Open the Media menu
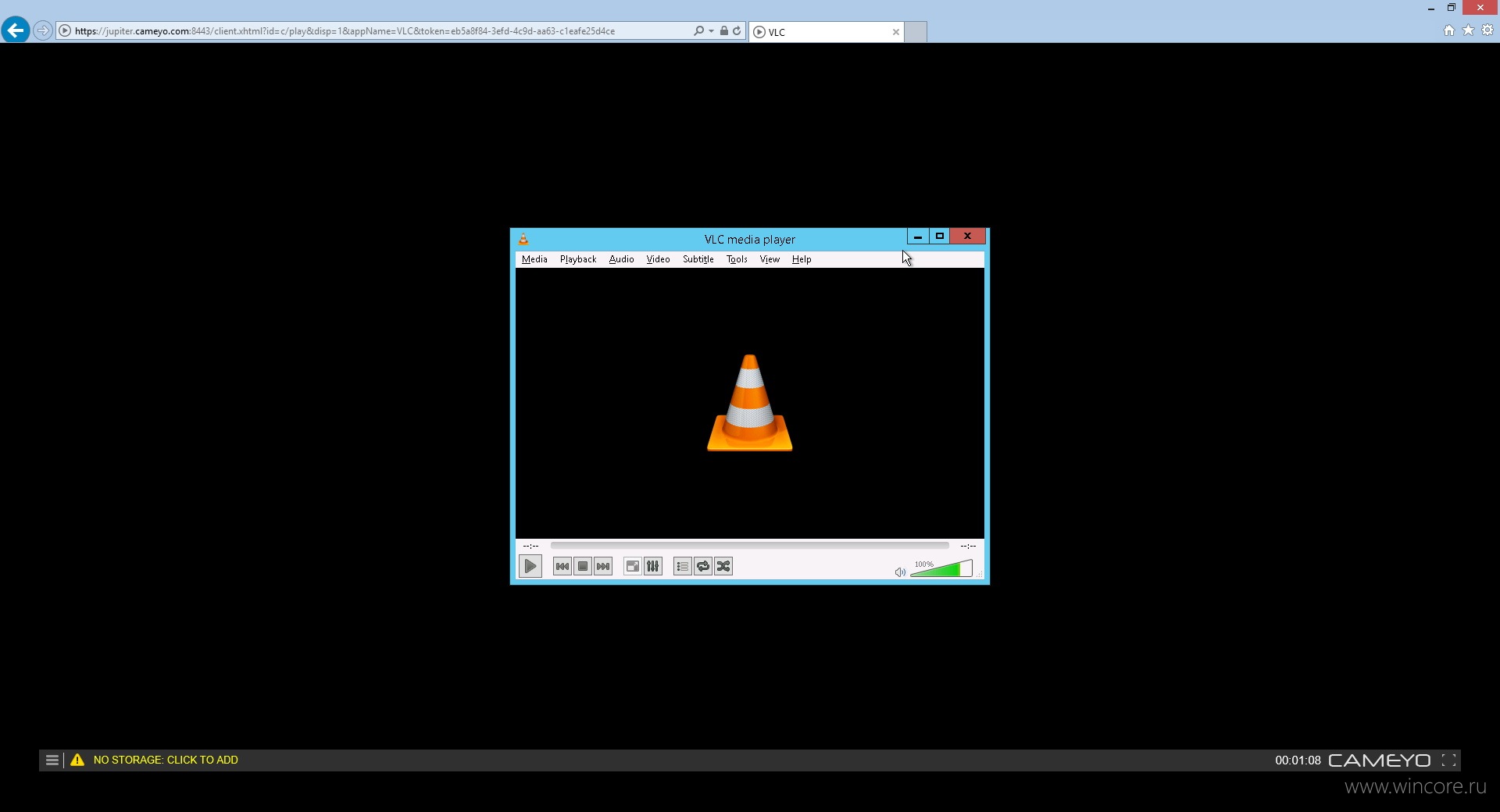This screenshot has width=1500, height=812. point(534,259)
